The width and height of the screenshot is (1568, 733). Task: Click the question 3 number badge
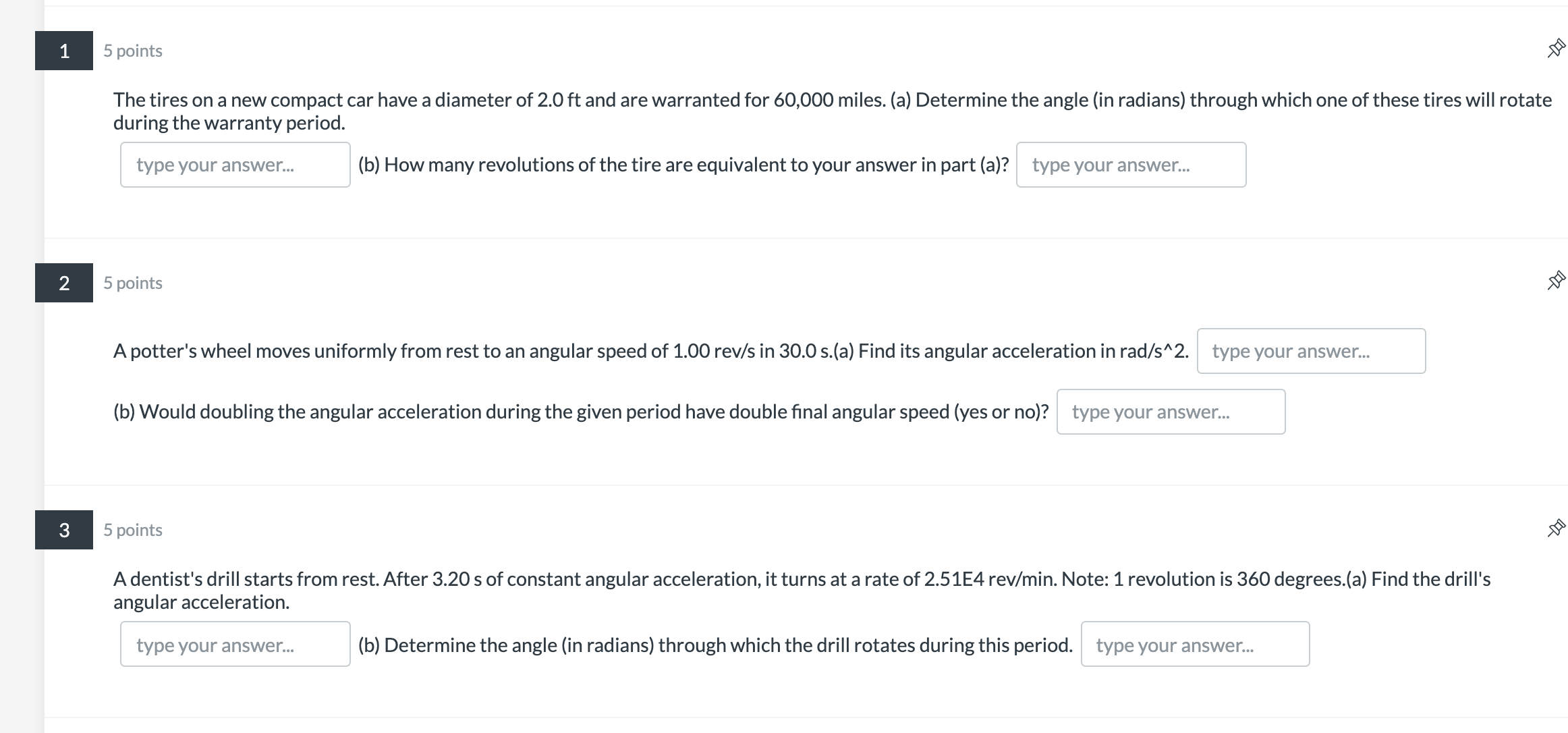pyautogui.click(x=64, y=530)
